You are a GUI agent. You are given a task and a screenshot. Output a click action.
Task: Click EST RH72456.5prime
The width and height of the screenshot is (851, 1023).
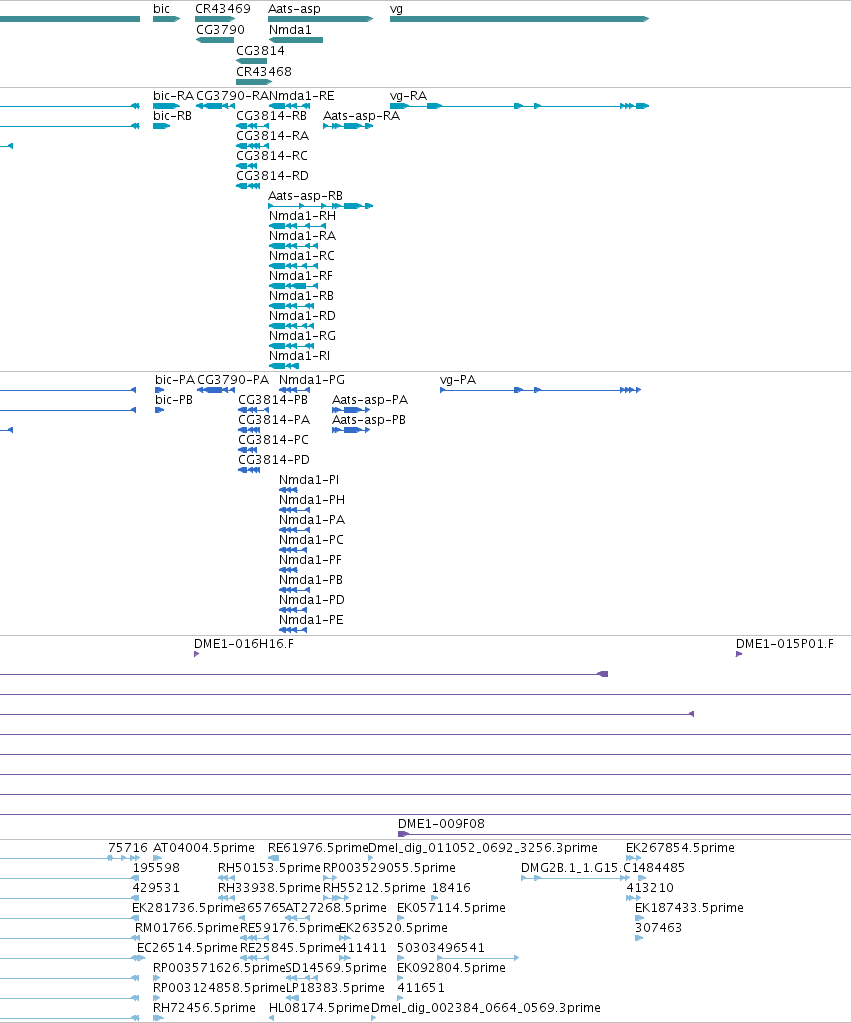[158, 1018]
